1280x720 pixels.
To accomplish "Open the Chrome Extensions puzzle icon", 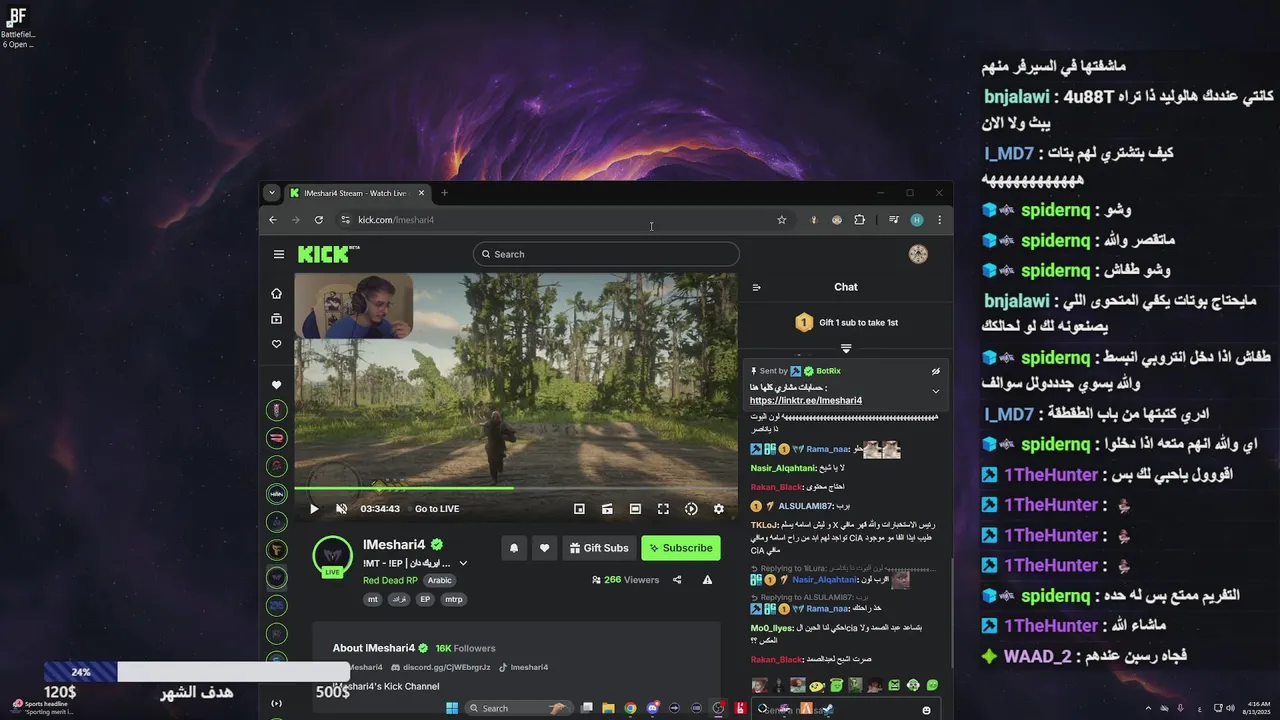I will (859, 220).
